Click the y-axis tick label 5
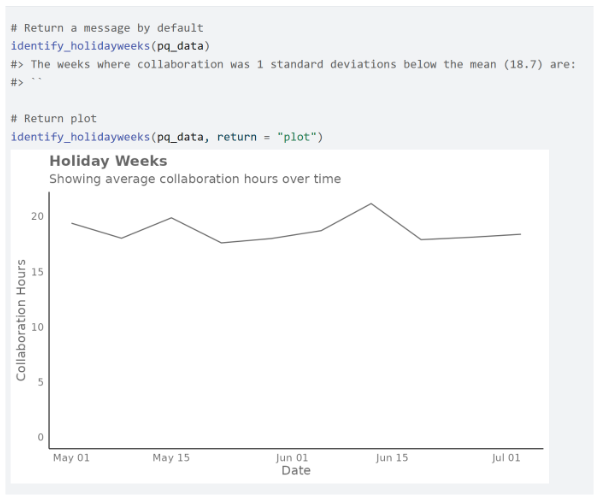Screen dimensions: 601x500 (x=40, y=382)
